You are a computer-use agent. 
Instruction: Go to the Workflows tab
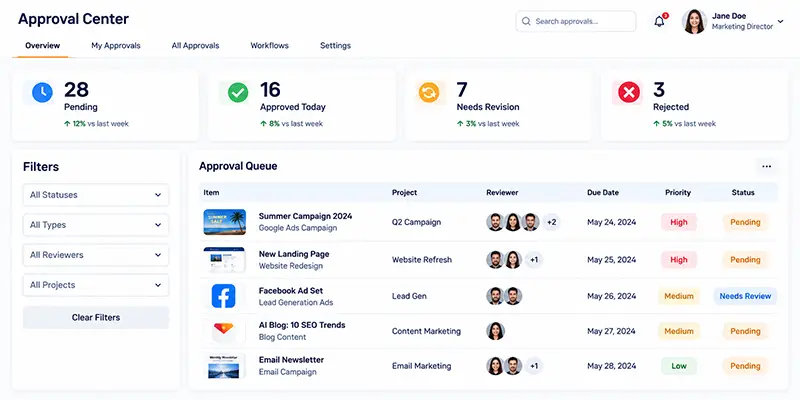click(269, 45)
